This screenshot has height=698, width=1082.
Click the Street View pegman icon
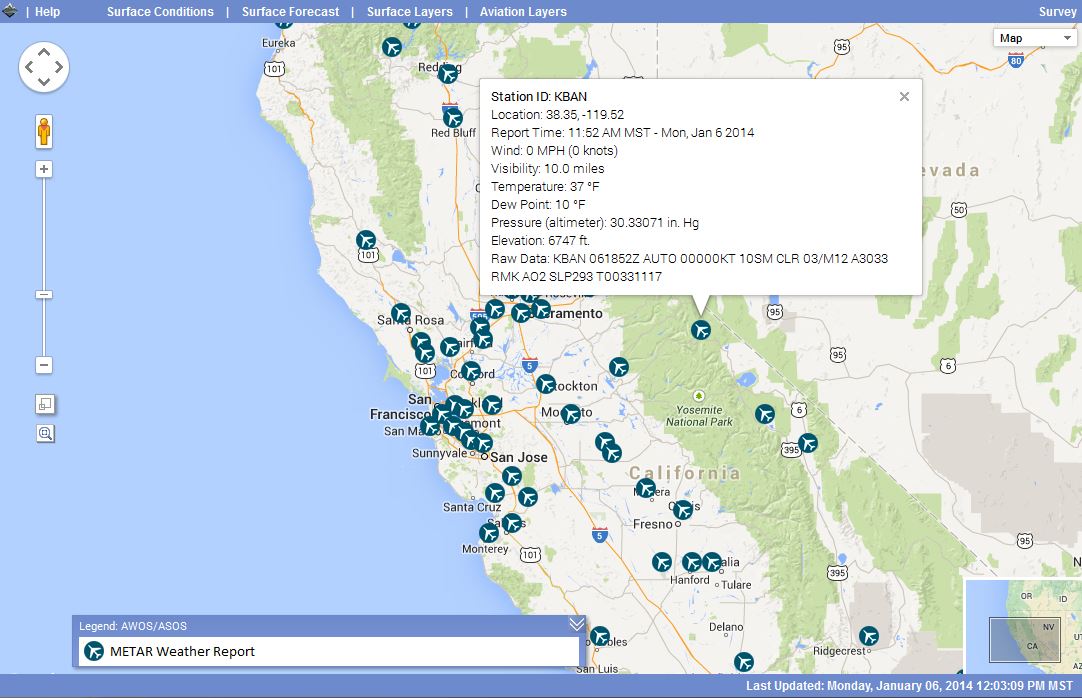[44, 131]
